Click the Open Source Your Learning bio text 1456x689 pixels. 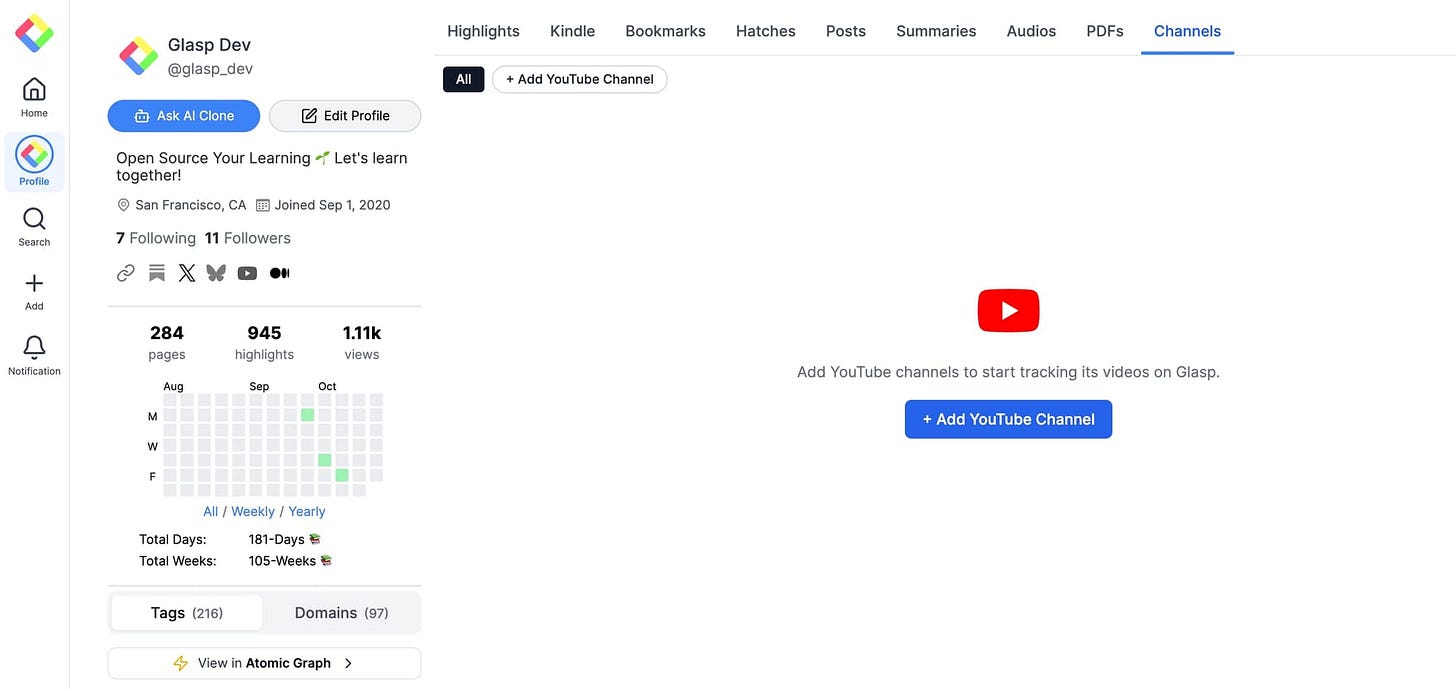pyautogui.click(x=262, y=166)
